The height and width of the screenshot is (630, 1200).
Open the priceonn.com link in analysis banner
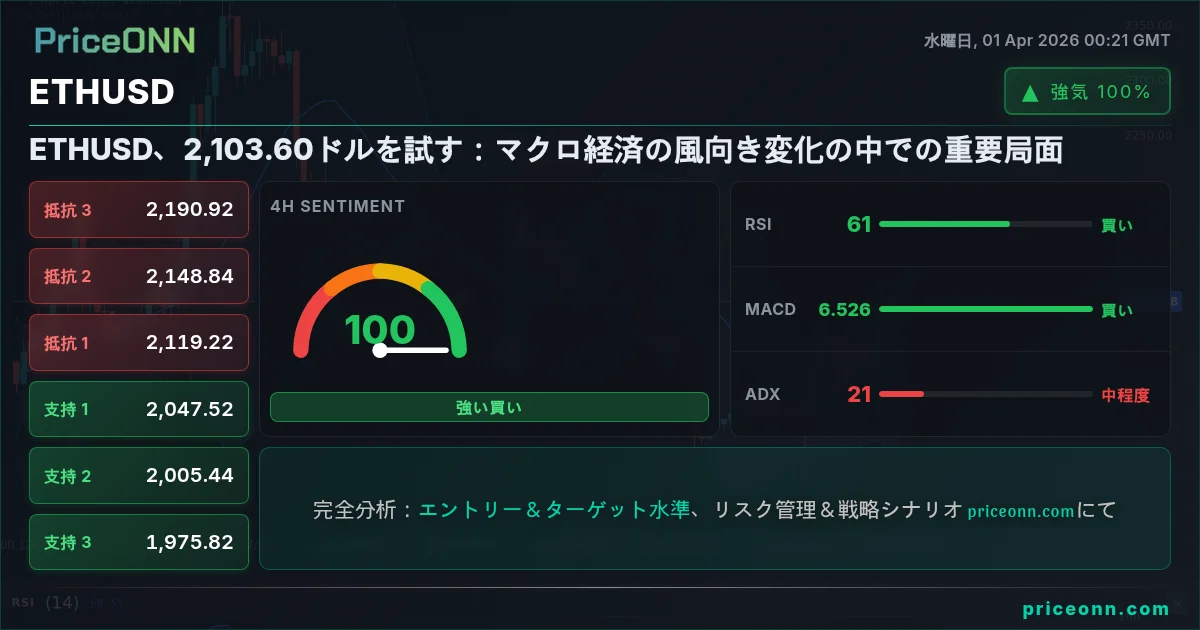coord(1021,511)
